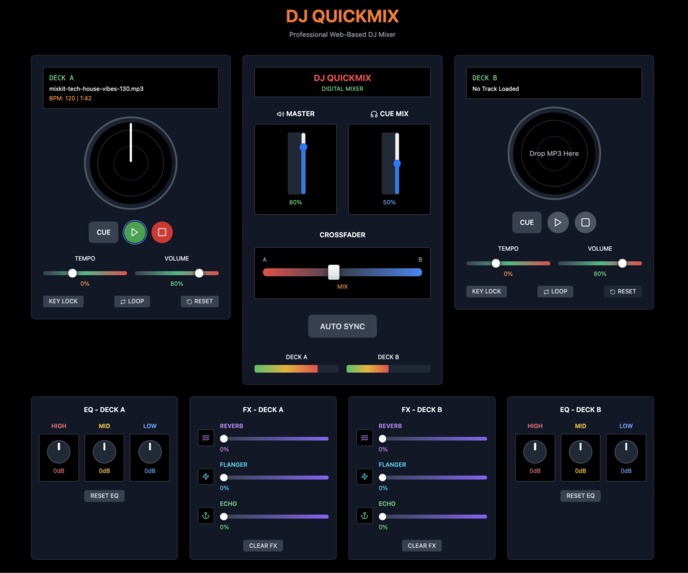Toggle Key Lock on Deck A
Screen dimensions: 688x573
[63, 301]
